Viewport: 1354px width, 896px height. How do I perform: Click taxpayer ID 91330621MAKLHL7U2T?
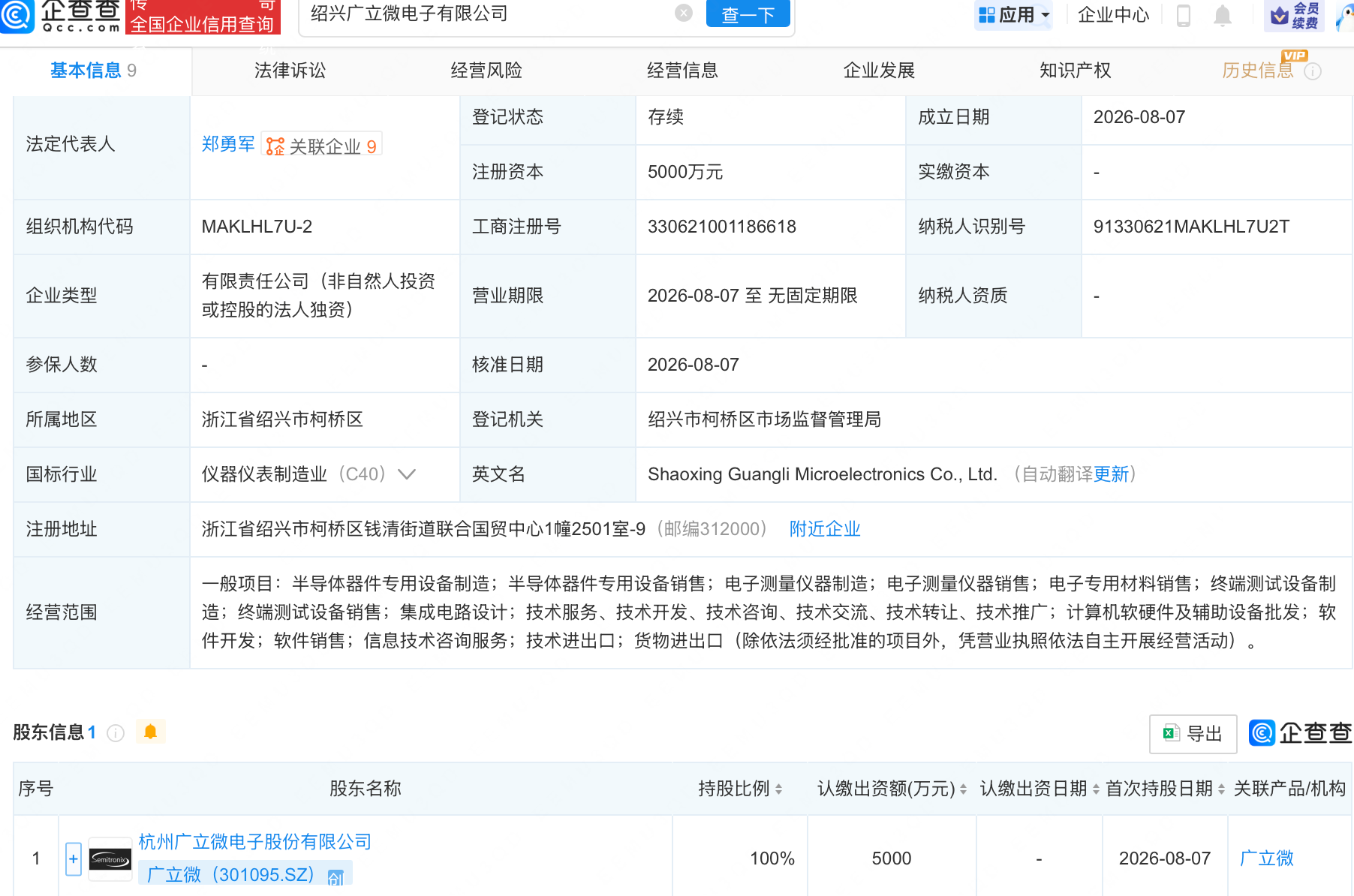pyautogui.click(x=1191, y=227)
